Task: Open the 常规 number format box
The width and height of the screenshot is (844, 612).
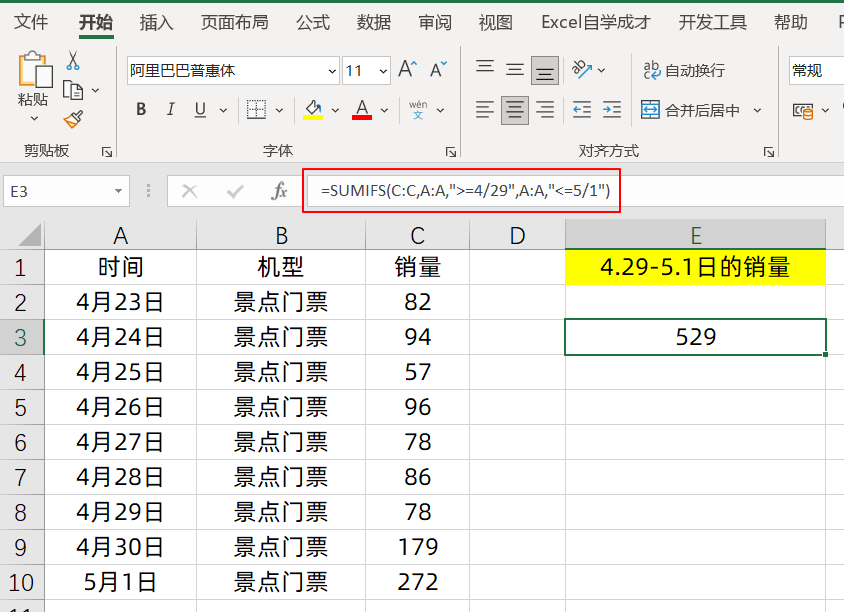Action: (x=815, y=71)
